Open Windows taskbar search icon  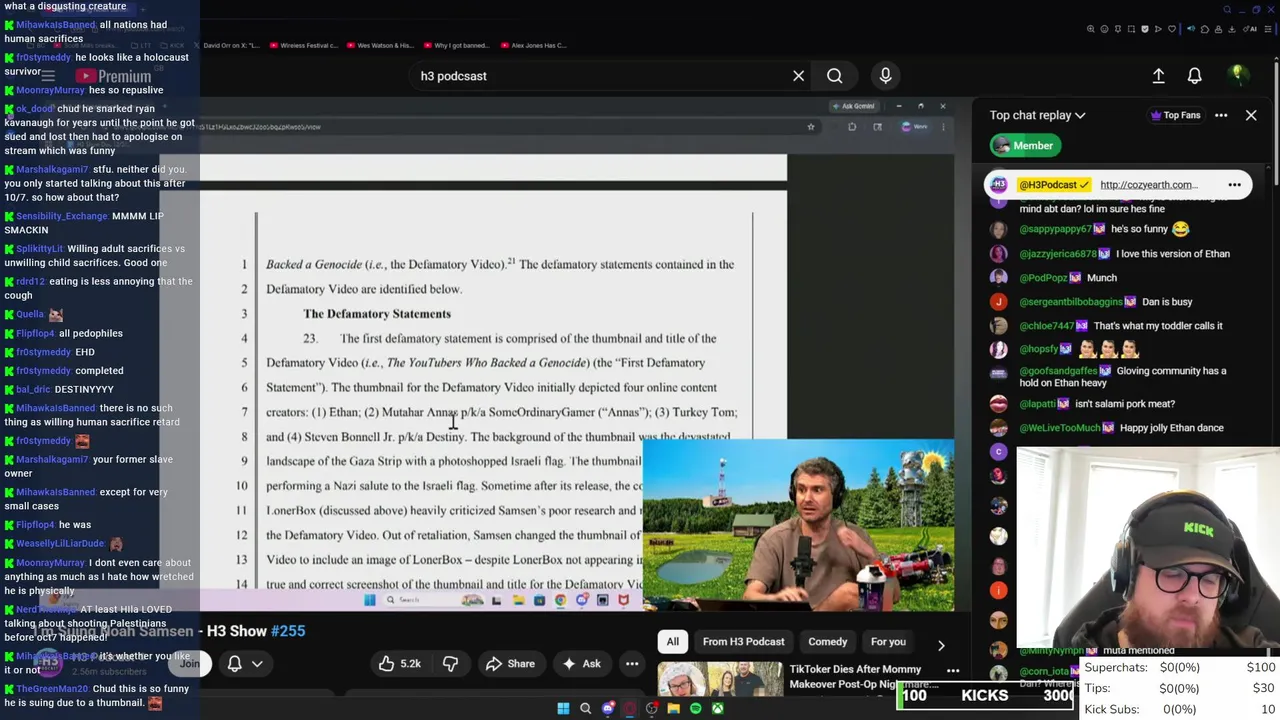(x=585, y=709)
